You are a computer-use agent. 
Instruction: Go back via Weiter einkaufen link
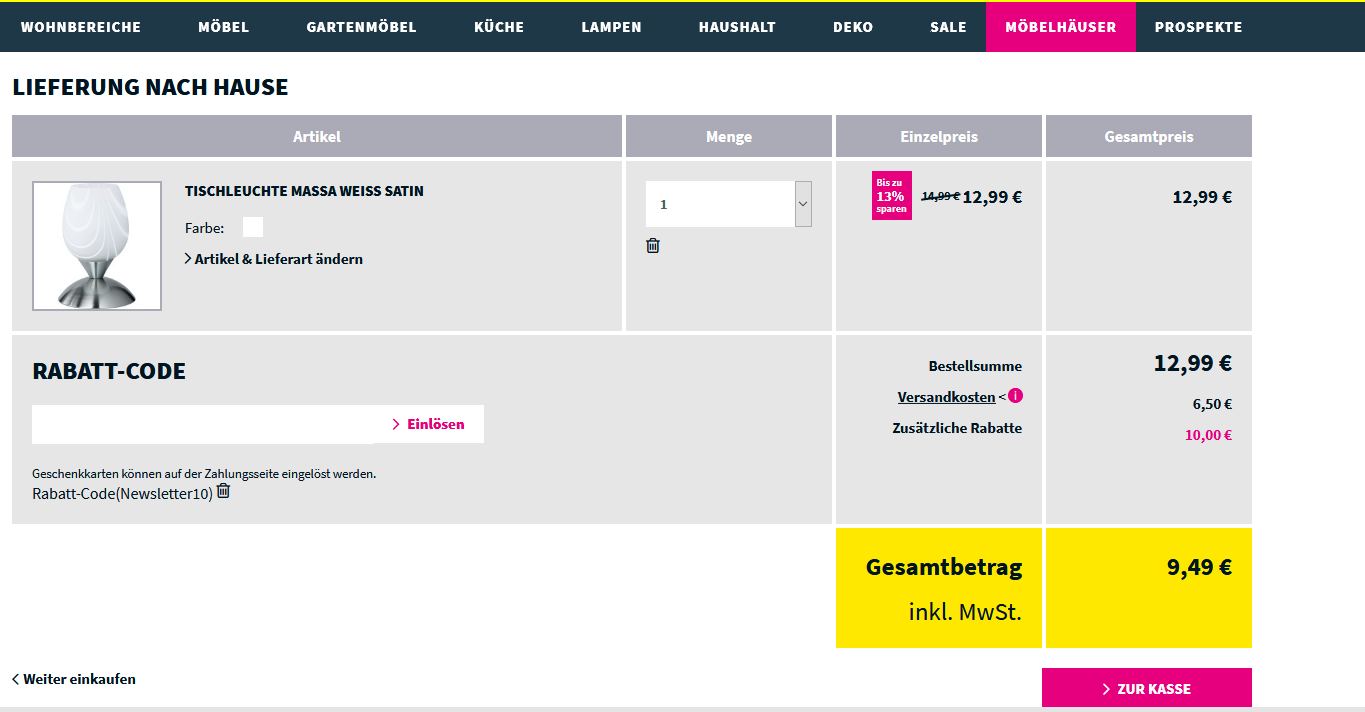[74, 679]
